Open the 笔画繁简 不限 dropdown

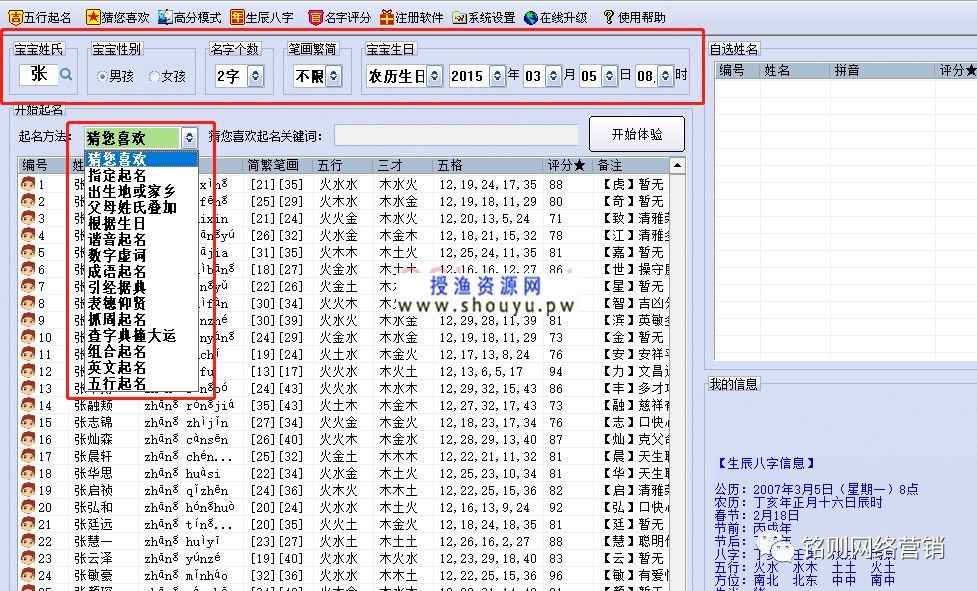(x=334, y=76)
